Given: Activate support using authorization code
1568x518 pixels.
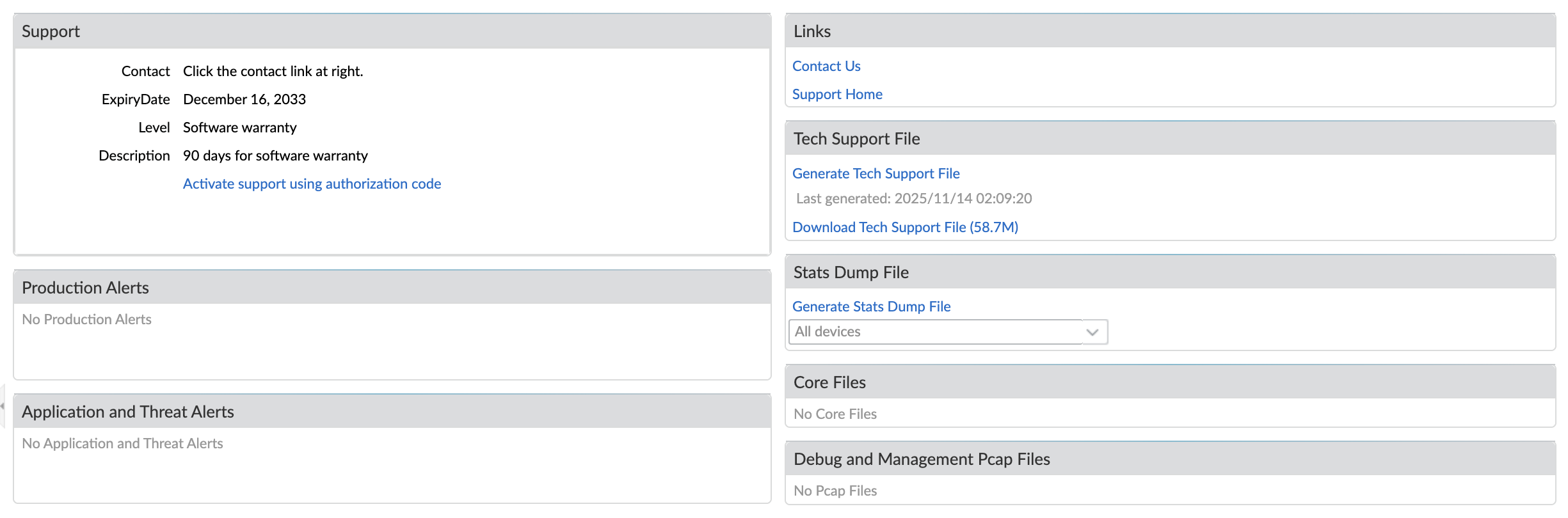Looking at the screenshot, I should tap(312, 184).
